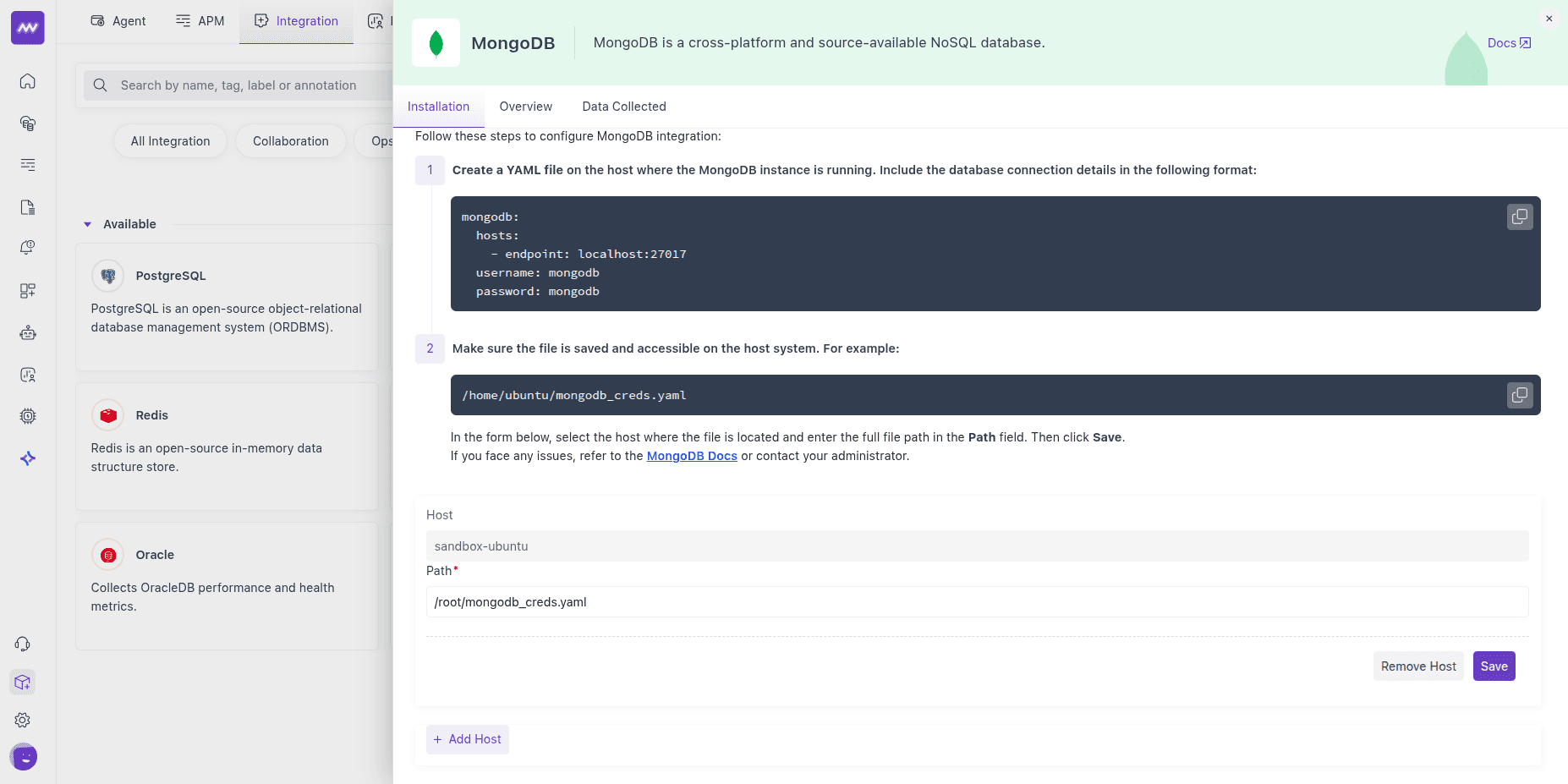Viewport: 1568px width, 784px height.
Task: Copy the MongoDB YAML config snippet
Action: [x=1519, y=217]
